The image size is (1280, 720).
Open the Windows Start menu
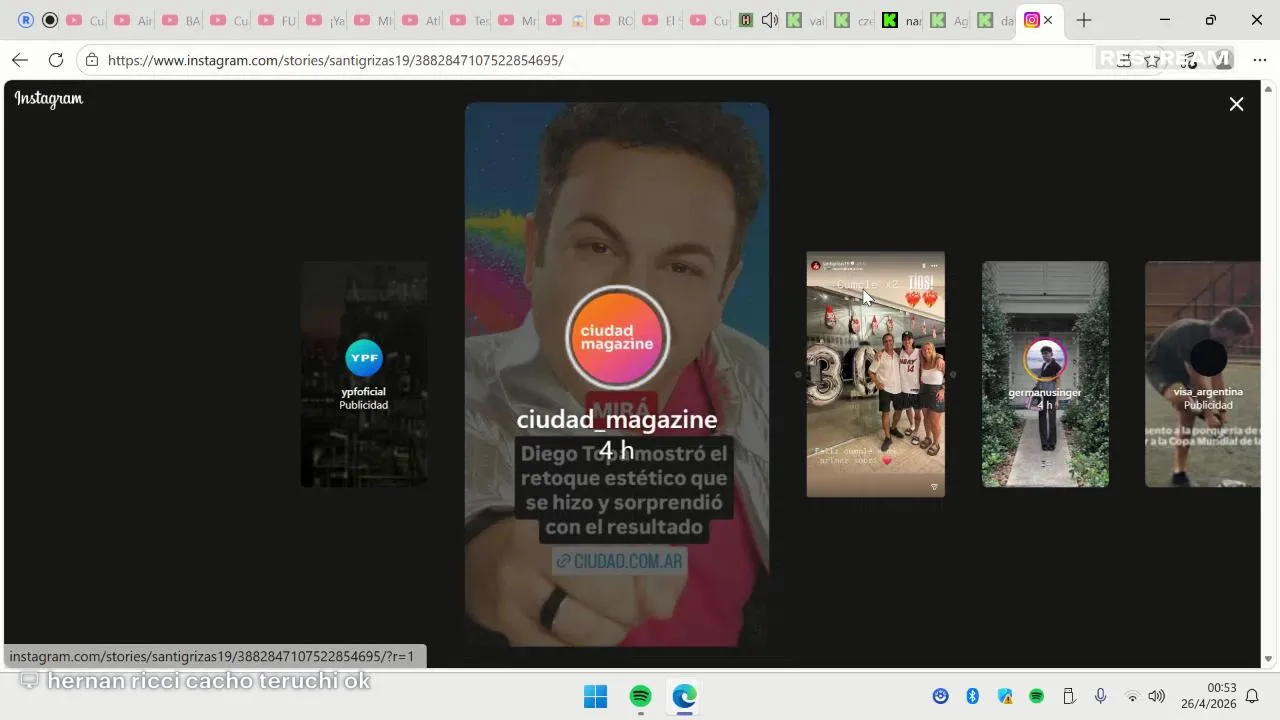tap(595, 696)
